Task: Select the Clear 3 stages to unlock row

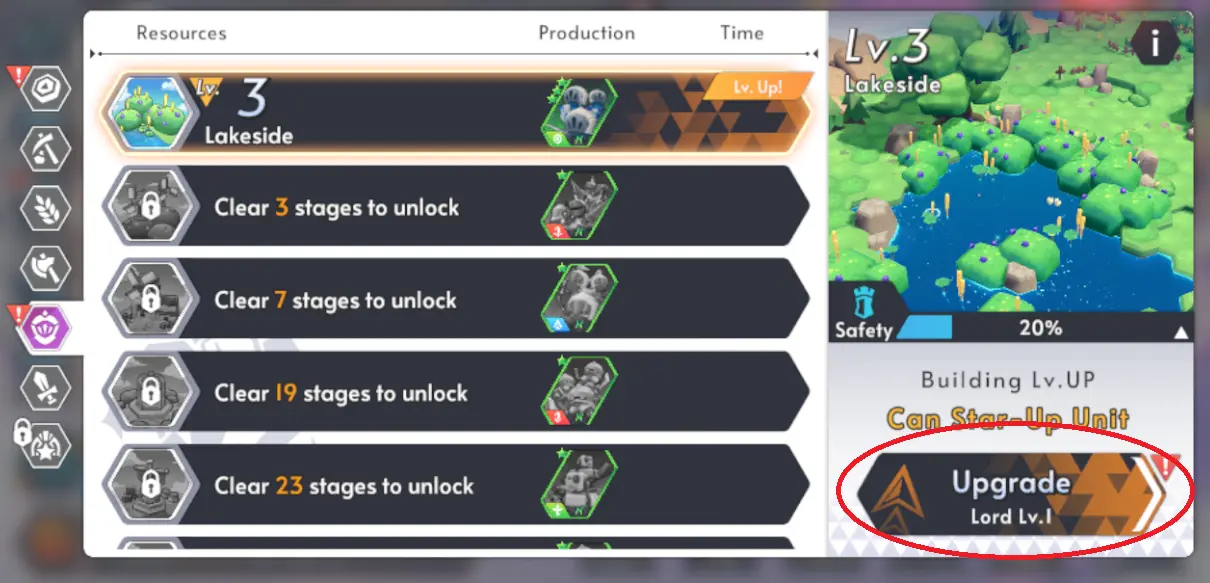Action: click(x=456, y=207)
